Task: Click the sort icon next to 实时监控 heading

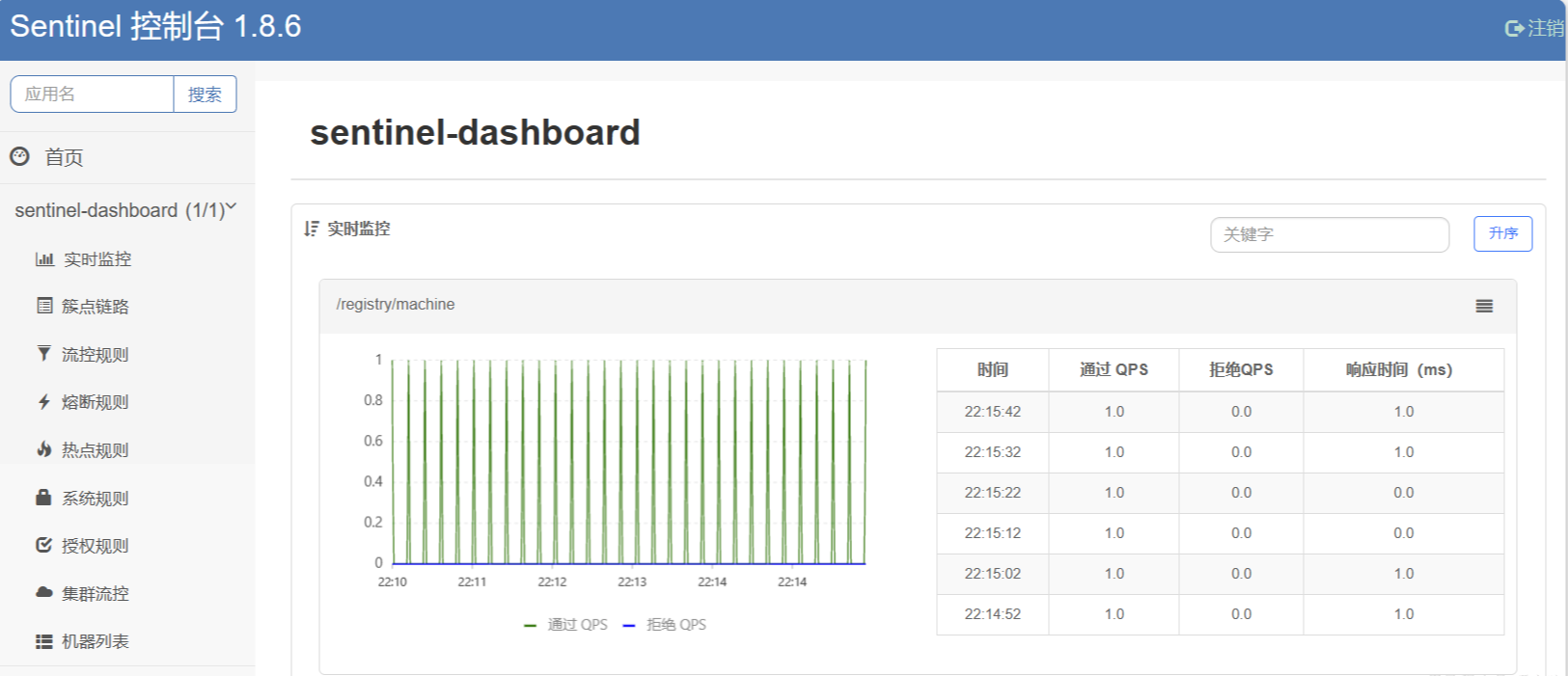Action: 312,229
